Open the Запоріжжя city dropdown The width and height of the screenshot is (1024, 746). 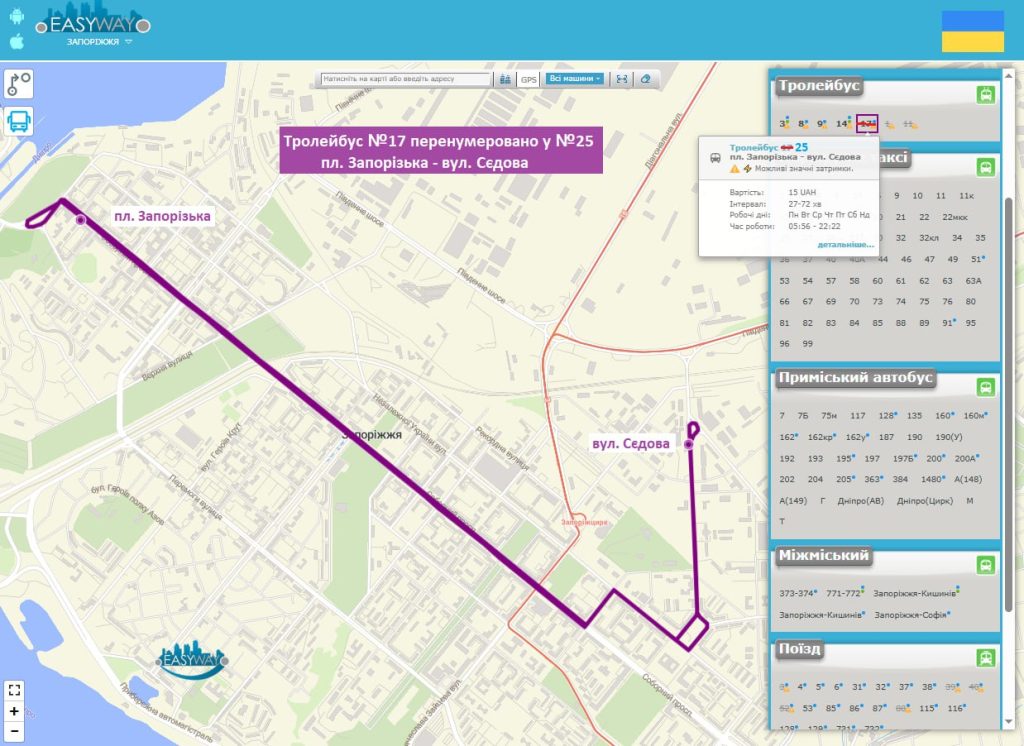point(99,42)
